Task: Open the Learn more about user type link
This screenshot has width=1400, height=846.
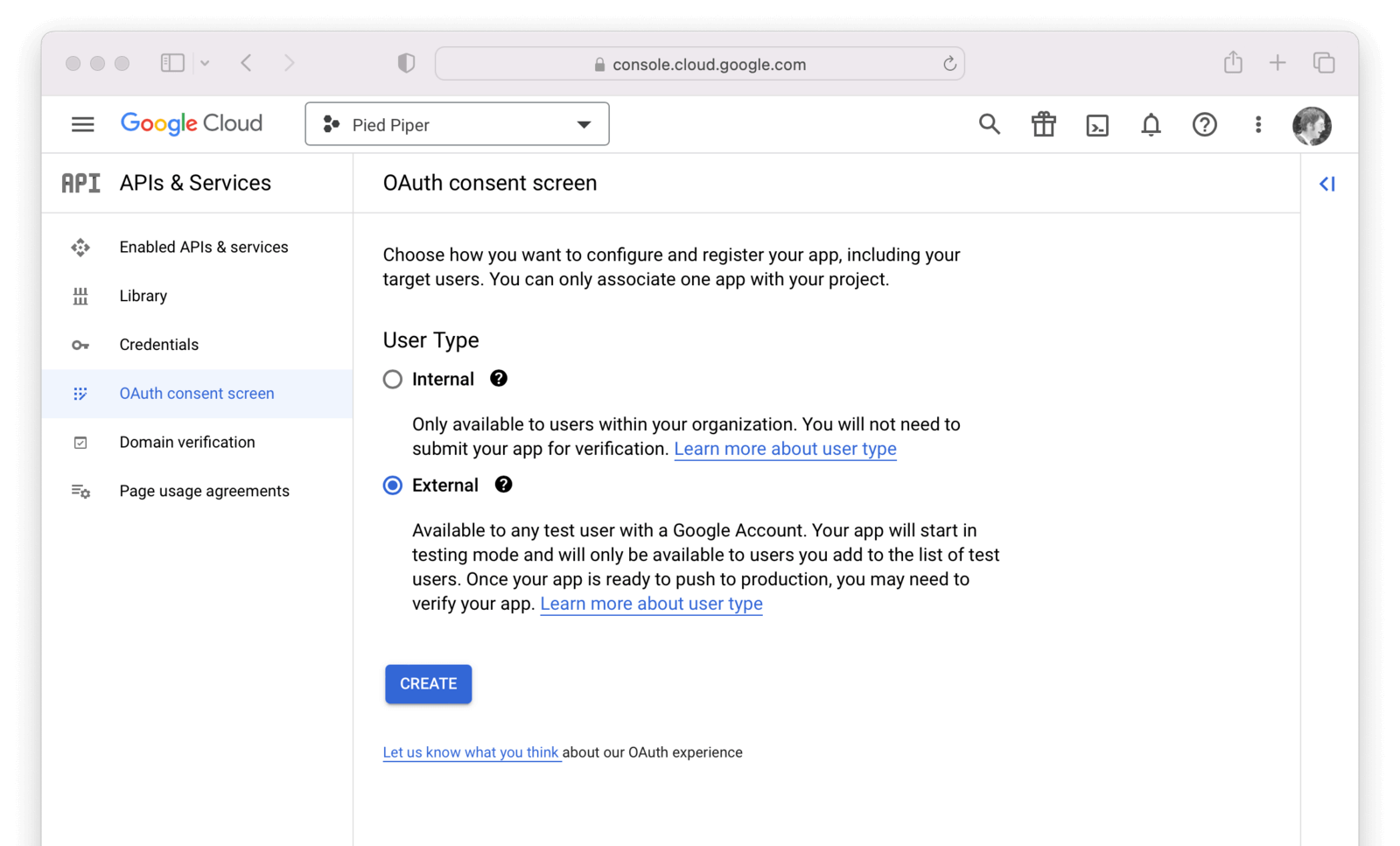Action: click(x=785, y=449)
